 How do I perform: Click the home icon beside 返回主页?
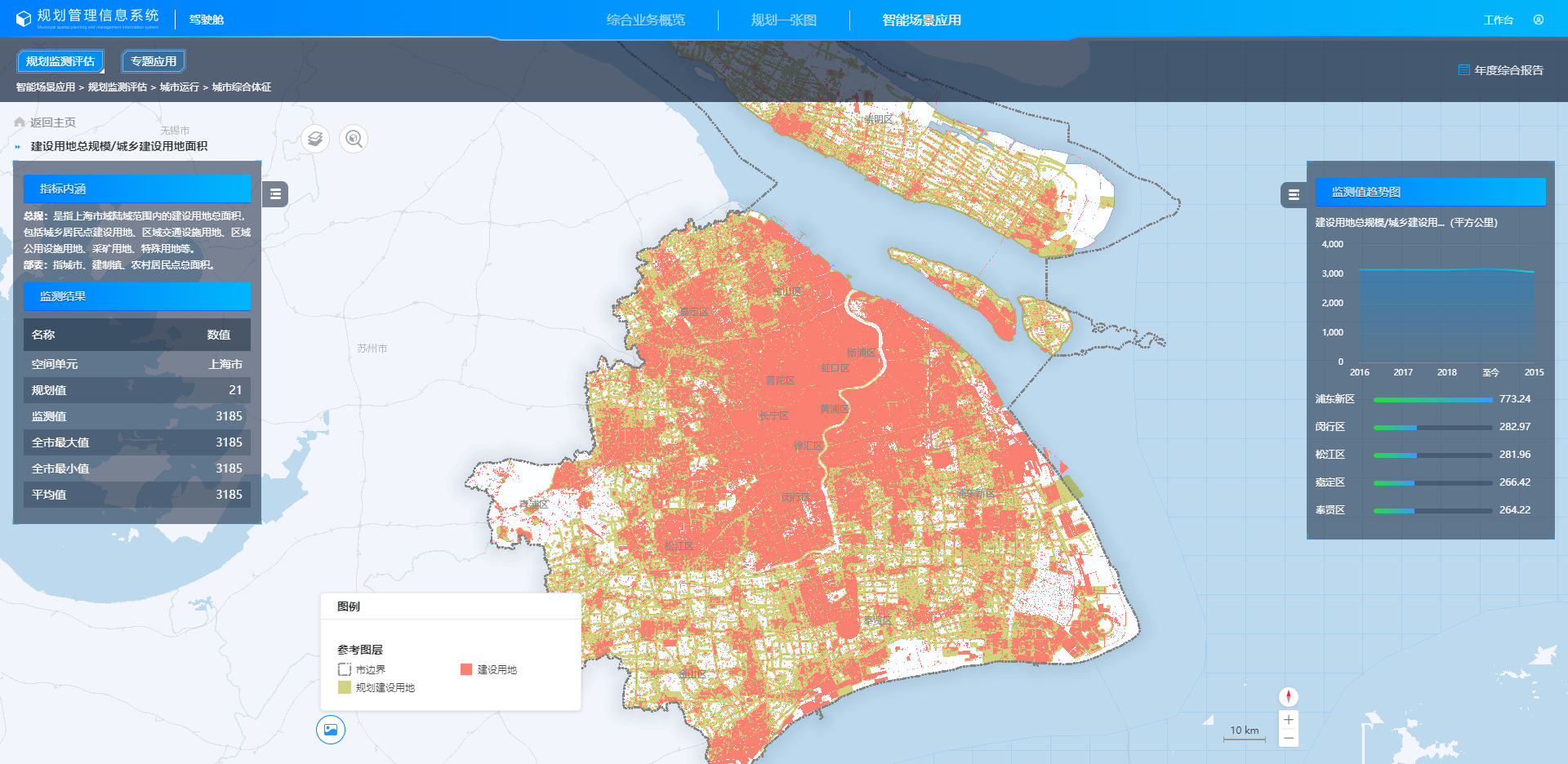20,122
